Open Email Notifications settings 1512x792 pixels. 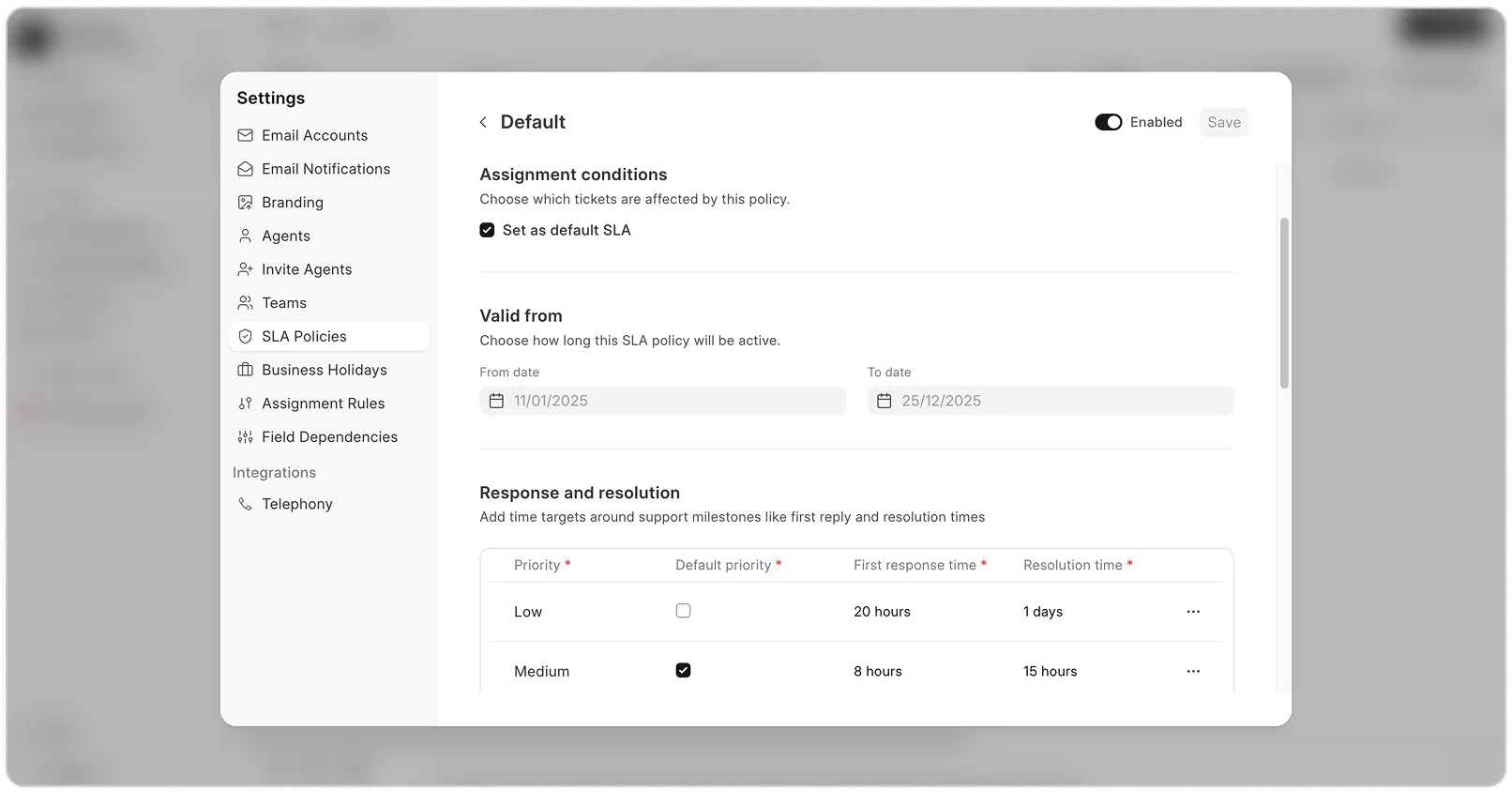click(x=325, y=169)
